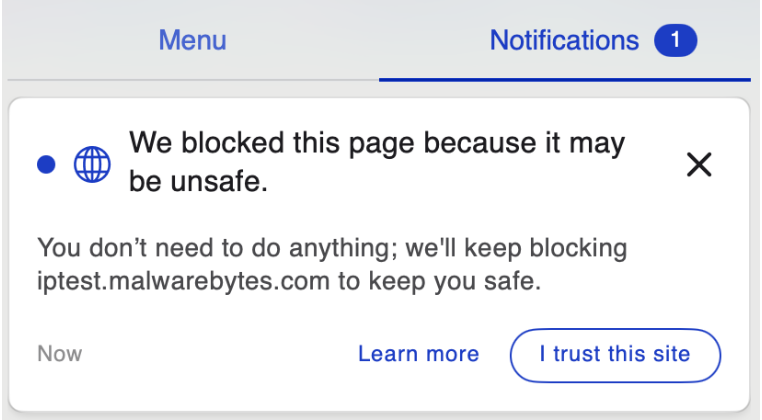Click the 'Now' timestamp label
Screen dimensions: 762x420
(x=60, y=354)
